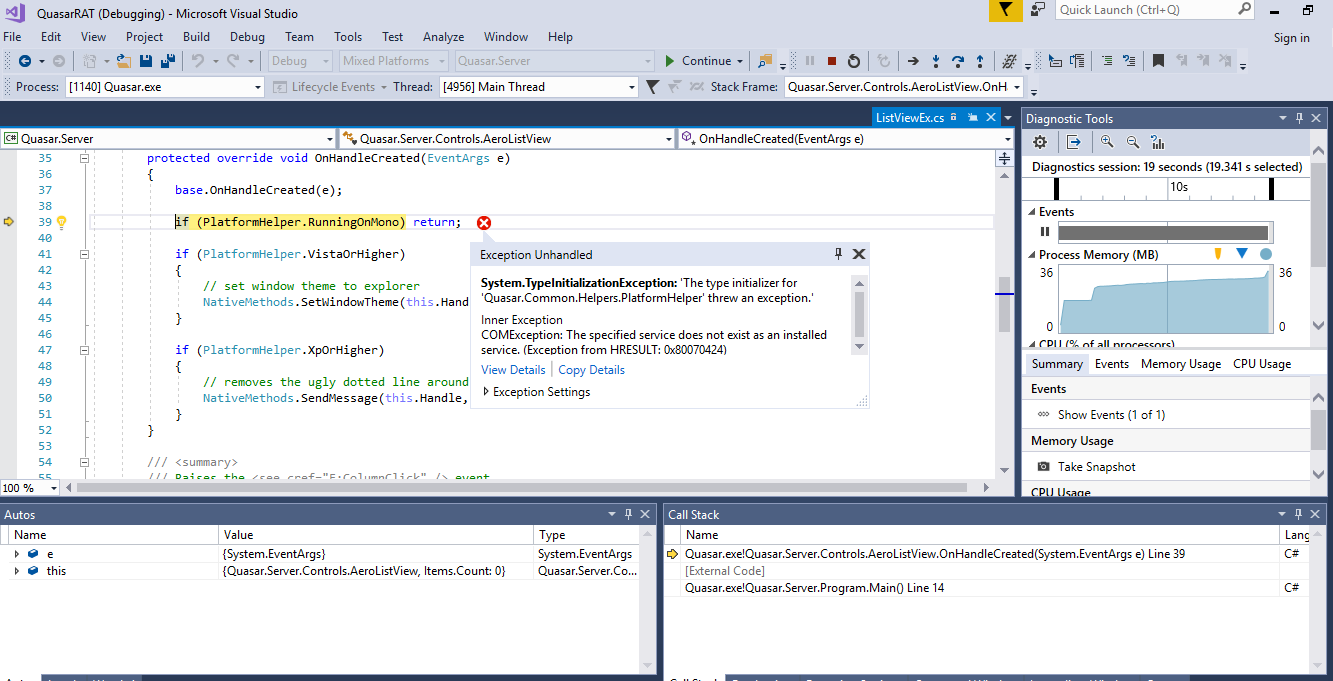Click the Reset Zoom chart icon
This screenshot has width=1333, height=681.
[x=1158, y=142]
